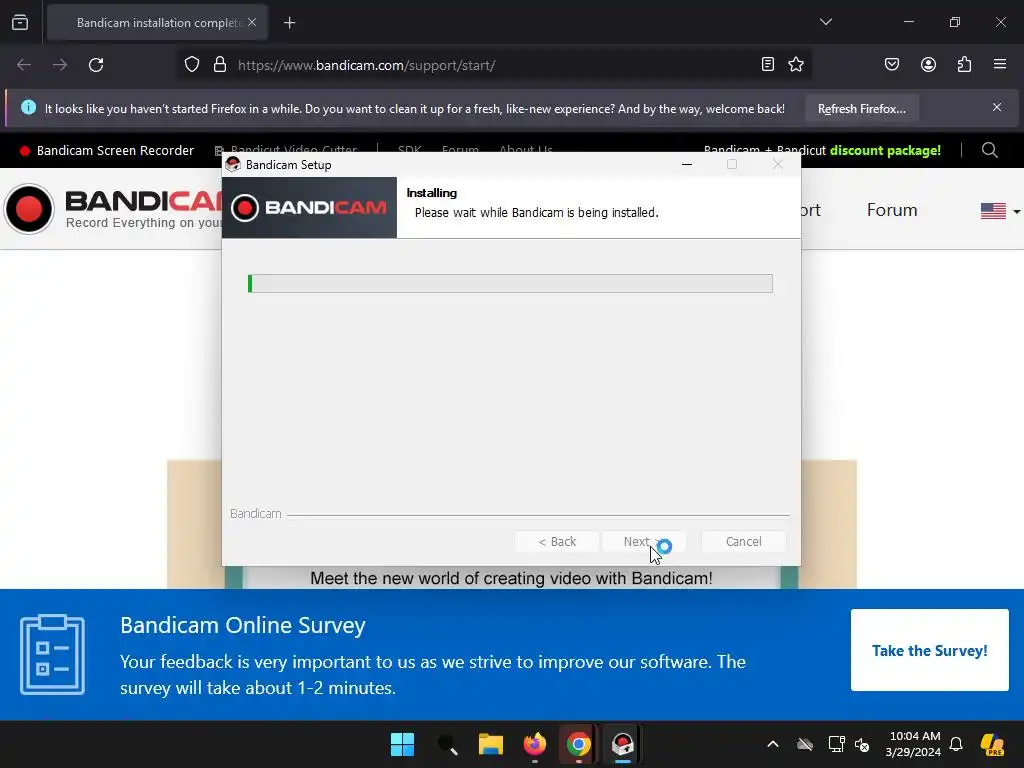The image size is (1024, 768).
Task: Close the Bandicam installation complete tab
Action: (x=252, y=22)
